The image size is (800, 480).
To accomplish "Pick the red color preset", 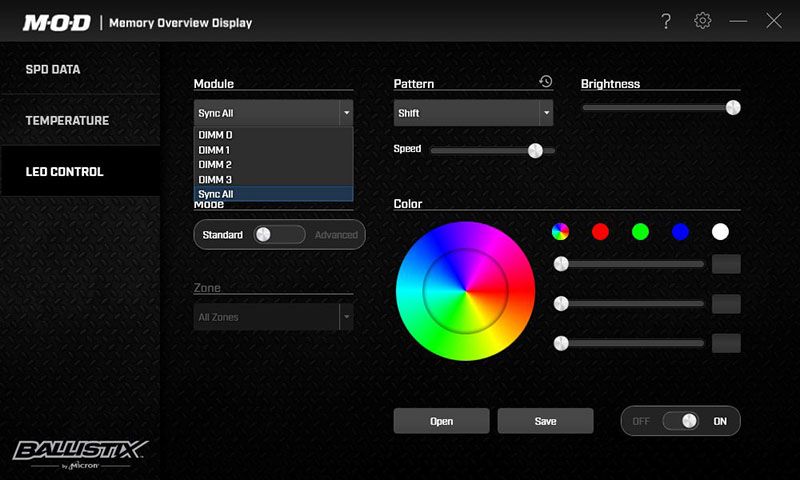I will pyautogui.click(x=600, y=232).
